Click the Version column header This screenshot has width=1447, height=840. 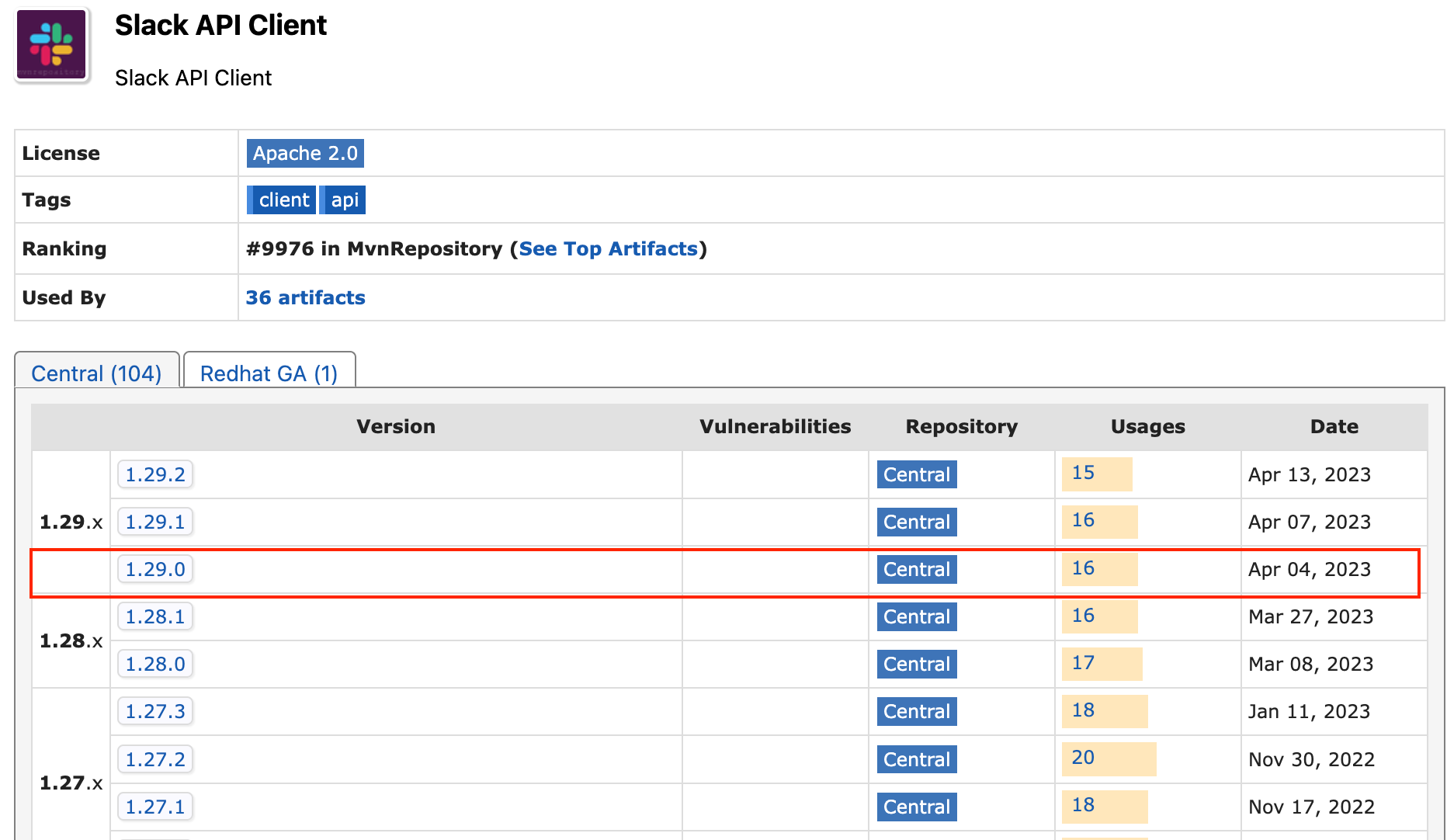[396, 427]
